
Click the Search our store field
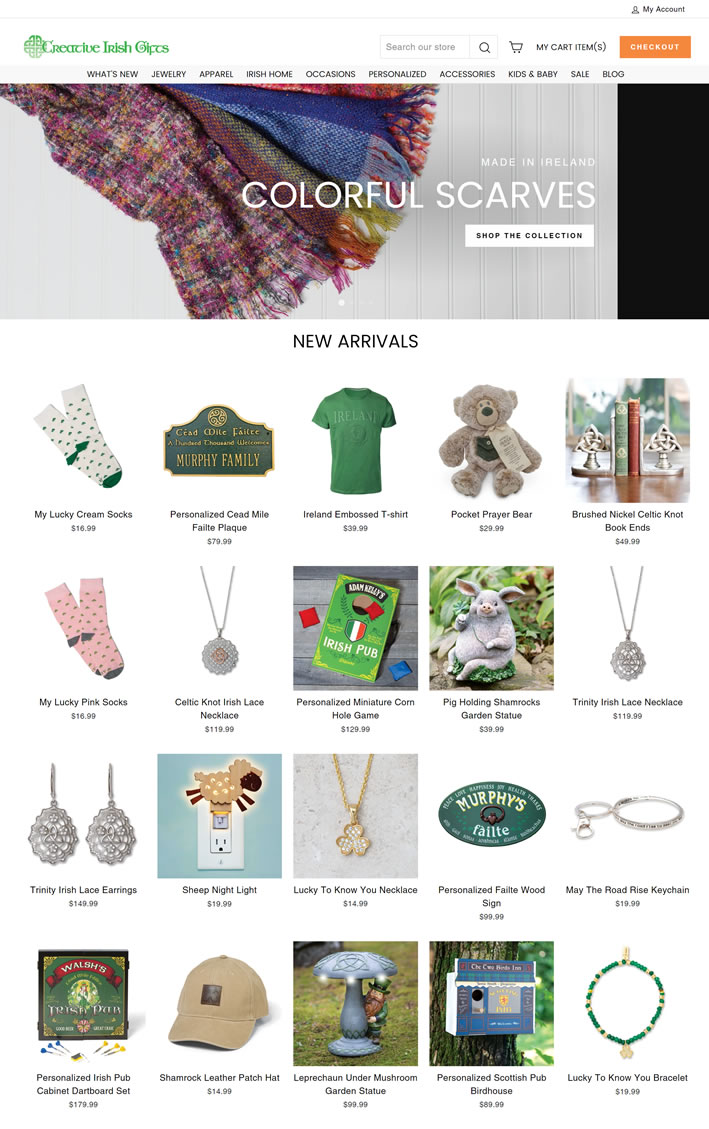click(x=425, y=48)
